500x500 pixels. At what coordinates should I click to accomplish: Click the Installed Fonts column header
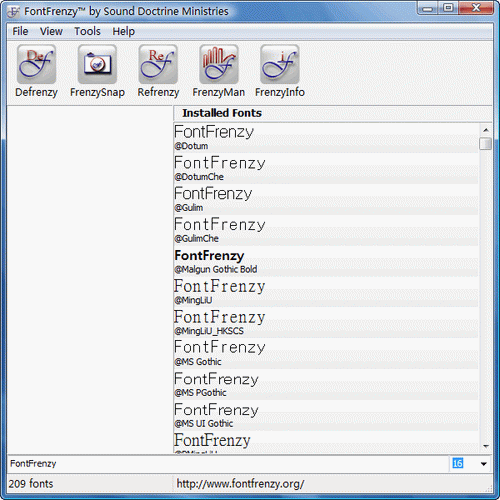click(x=332, y=113)
